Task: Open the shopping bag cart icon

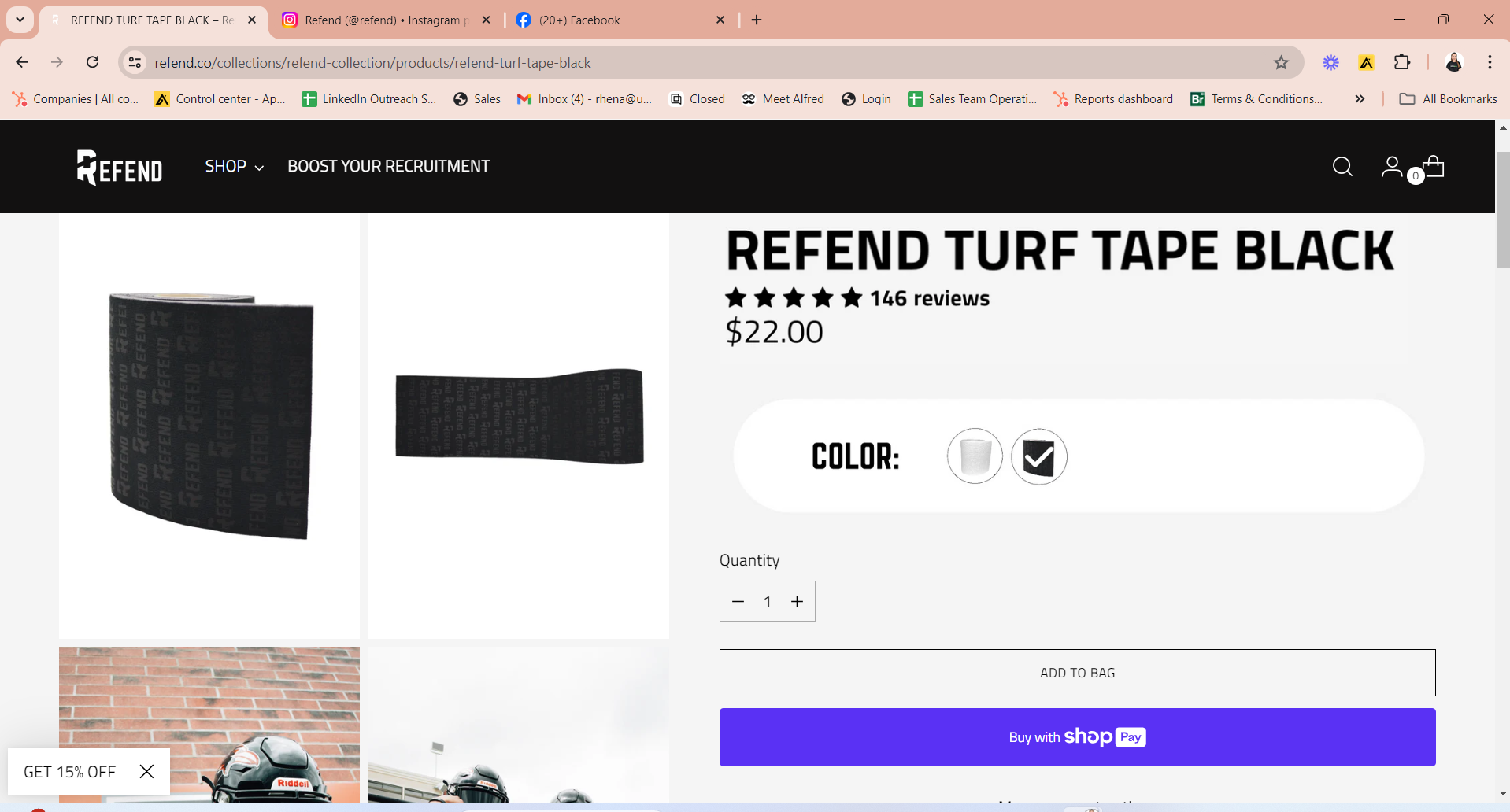Action: pos(1434,167)
